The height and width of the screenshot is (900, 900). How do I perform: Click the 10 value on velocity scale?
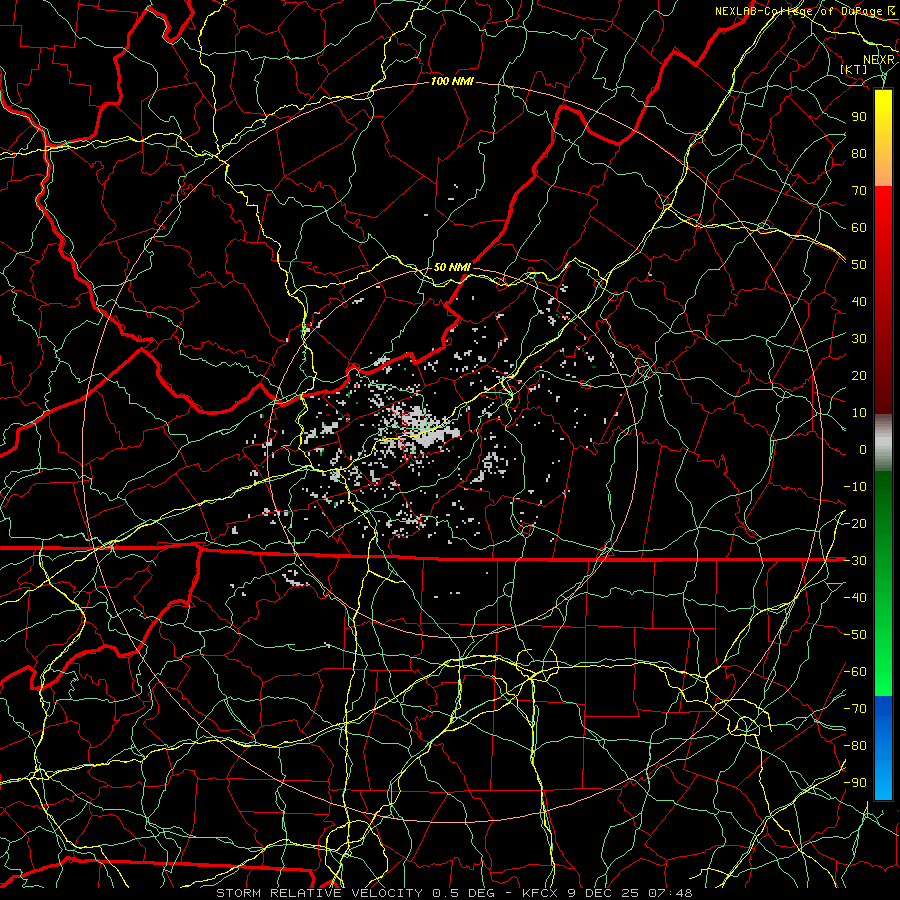pyautogui.click(x=859, y=413)
